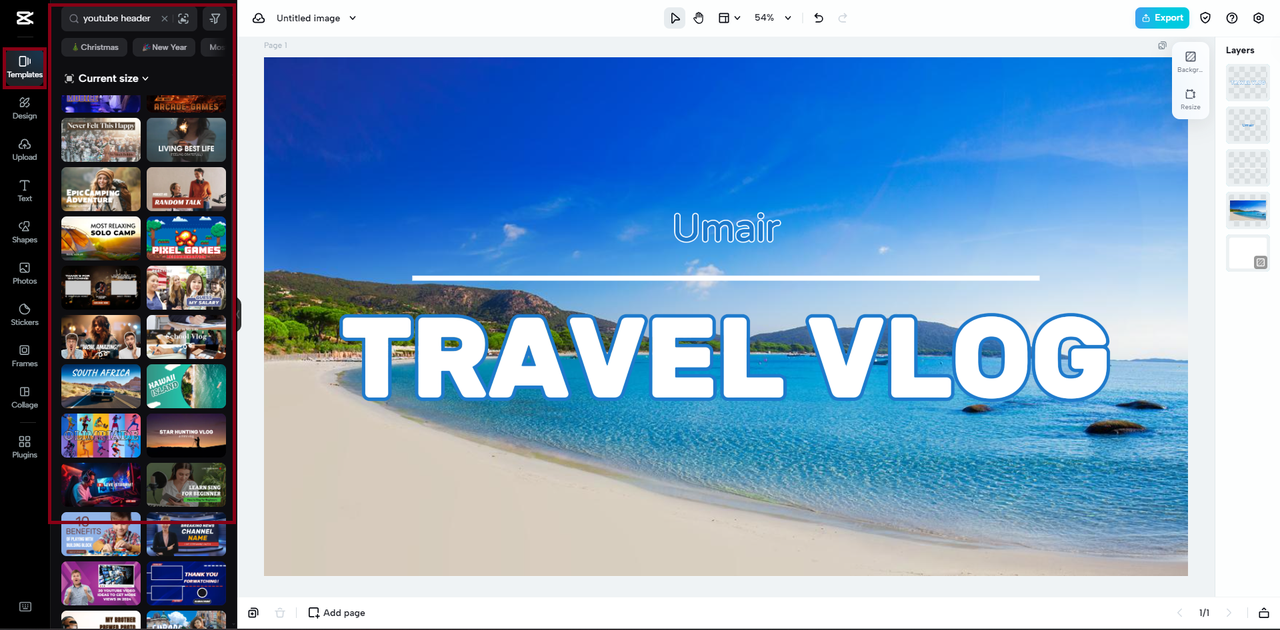
Task: Click the pages overview icon bottom left
Action: (x=253, y=613)
